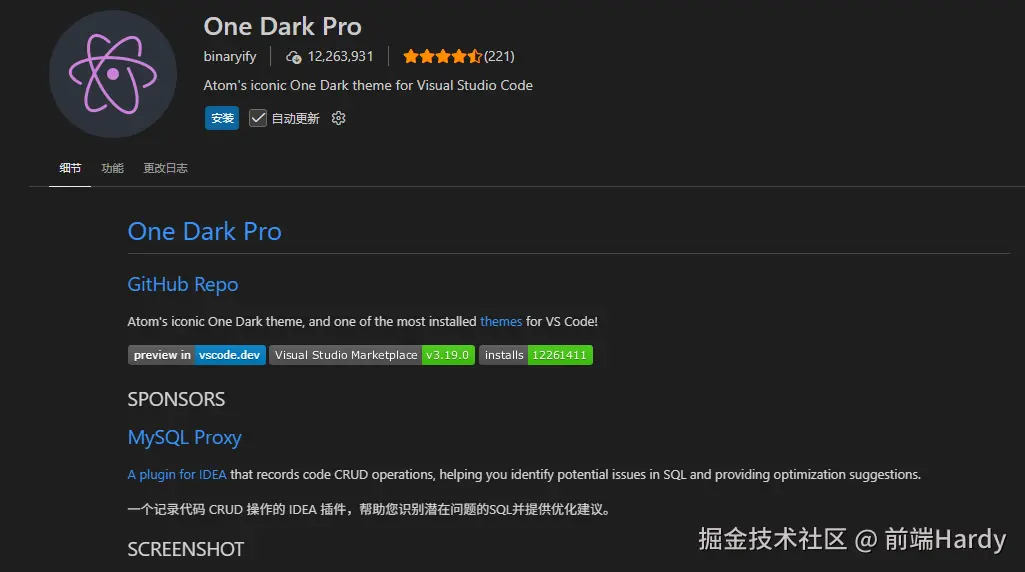Viewport: 1025px width, 572px height.
Task: Switch to the 细节 tab
Action: point(70,168)
